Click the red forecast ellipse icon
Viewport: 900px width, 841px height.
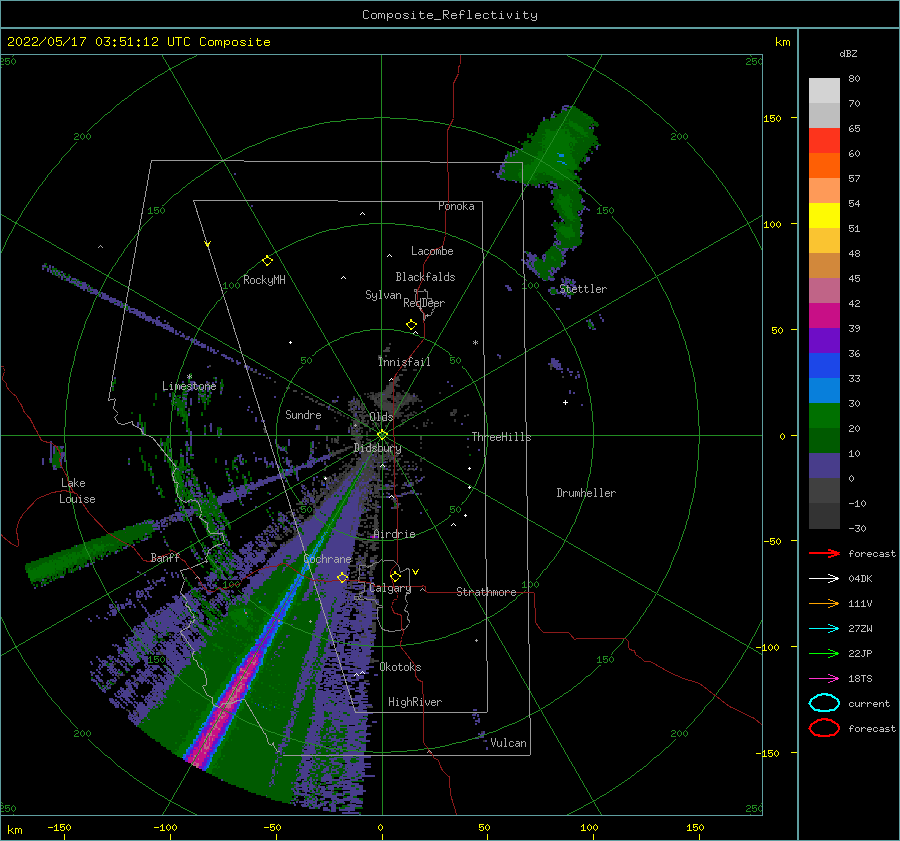(824, 728)
